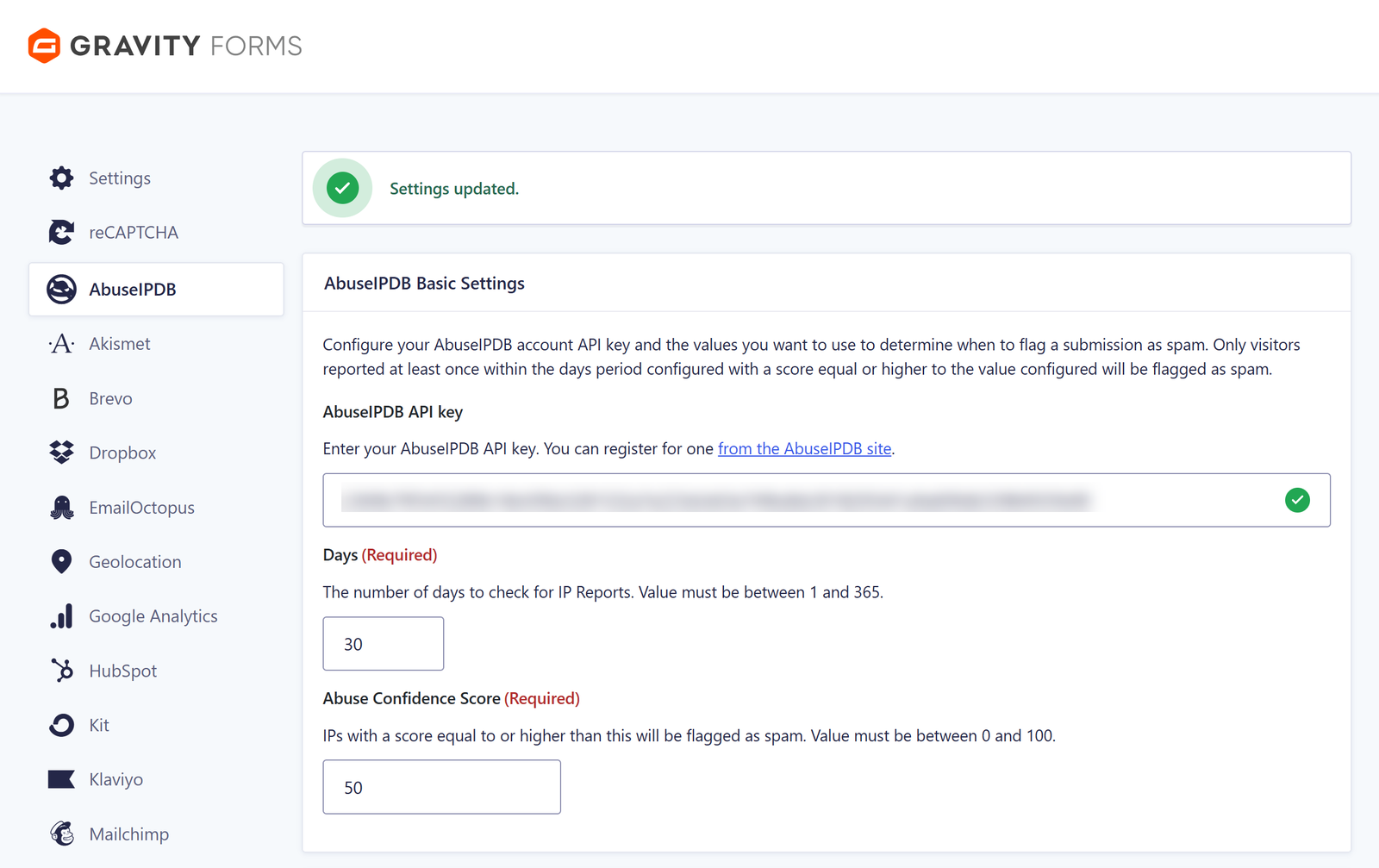Click the 'AbuseIPDB API key' label
The image size is (1379, 868).
point(393,412)
